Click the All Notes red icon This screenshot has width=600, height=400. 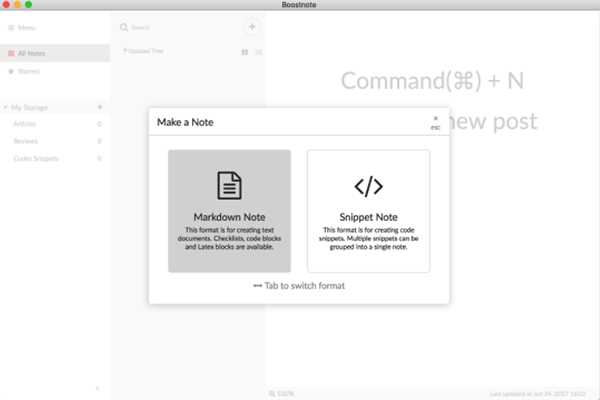point(11,53)
